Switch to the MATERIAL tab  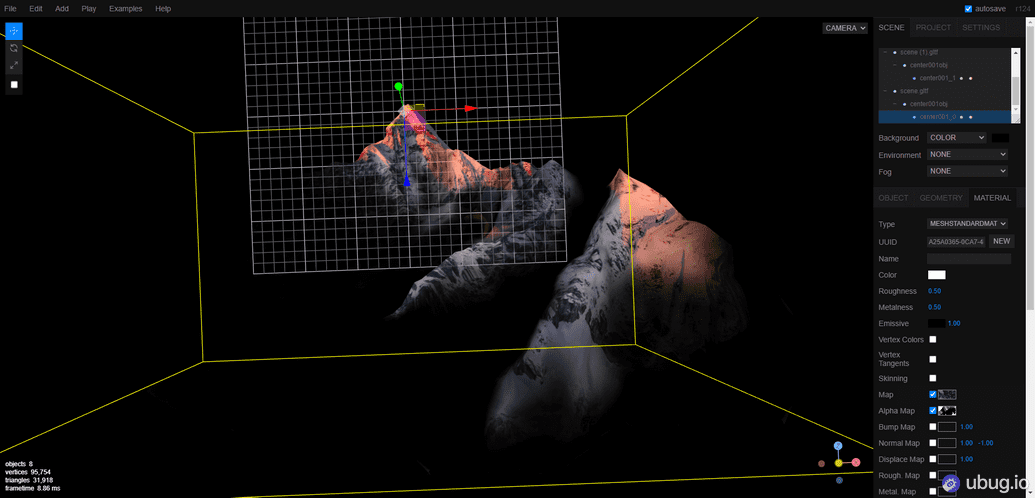tap(992, 198)
